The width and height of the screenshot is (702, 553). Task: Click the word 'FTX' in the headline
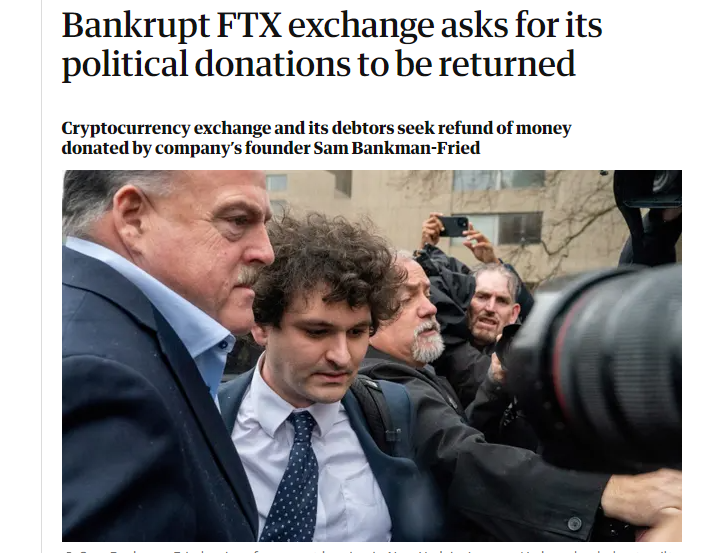pos(249,26)
